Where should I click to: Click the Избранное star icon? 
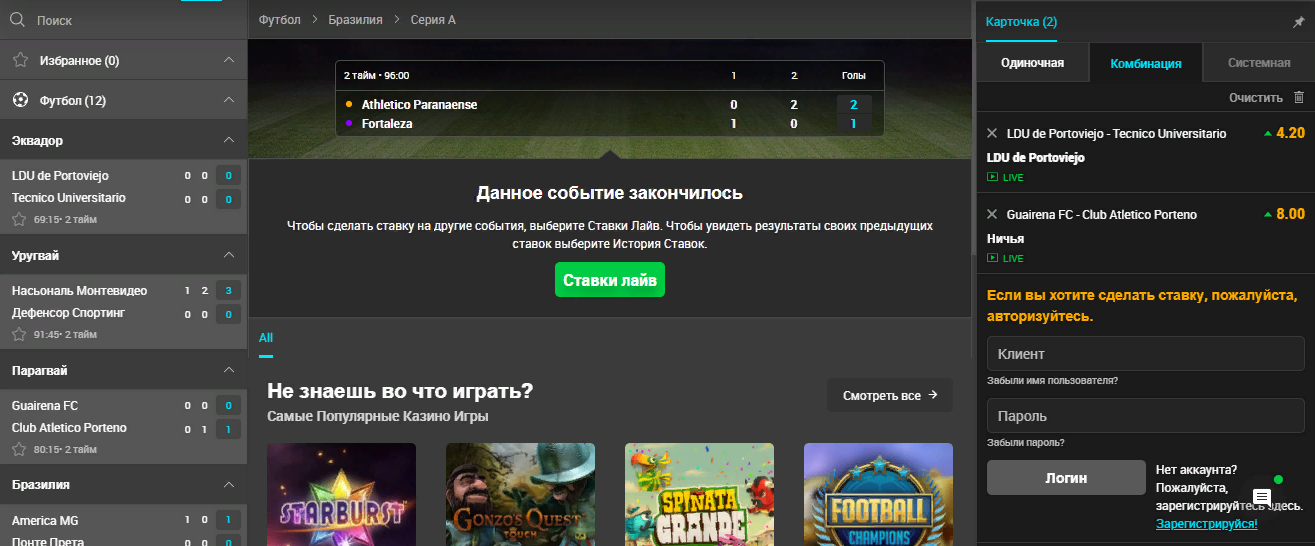pyautogui.click(x=20, y=60)
